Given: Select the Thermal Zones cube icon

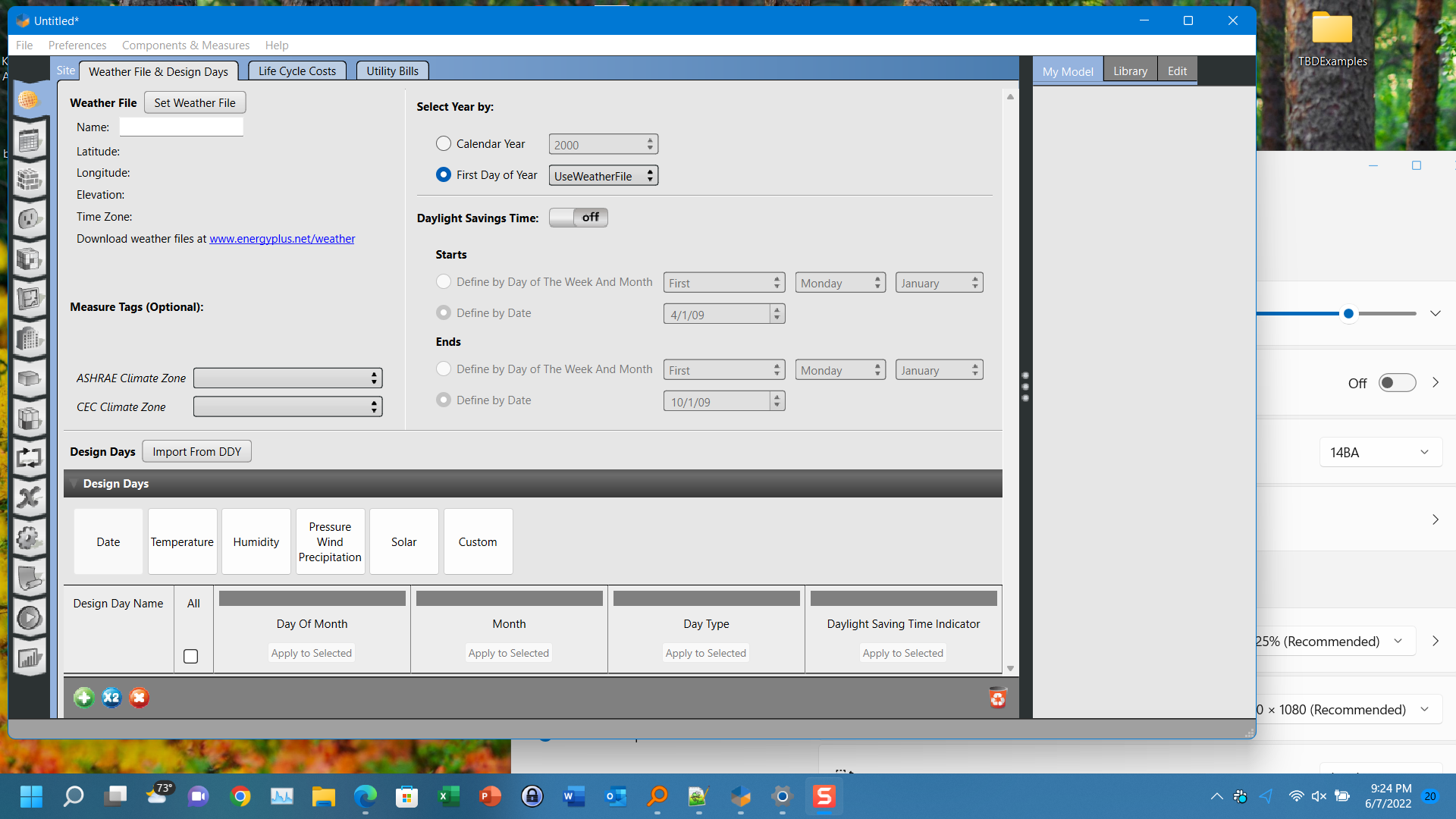Looking at the screenshot, I should point(30,419).
